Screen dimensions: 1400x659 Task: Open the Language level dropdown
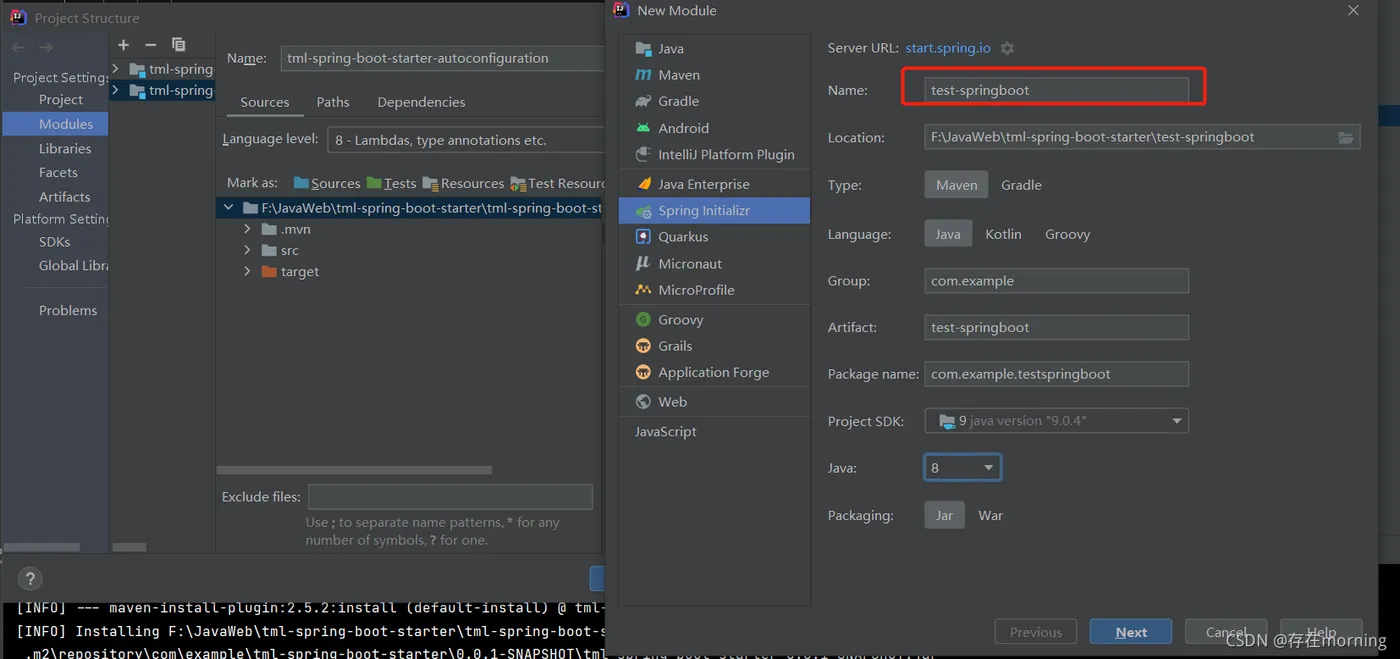pos(466,140)
